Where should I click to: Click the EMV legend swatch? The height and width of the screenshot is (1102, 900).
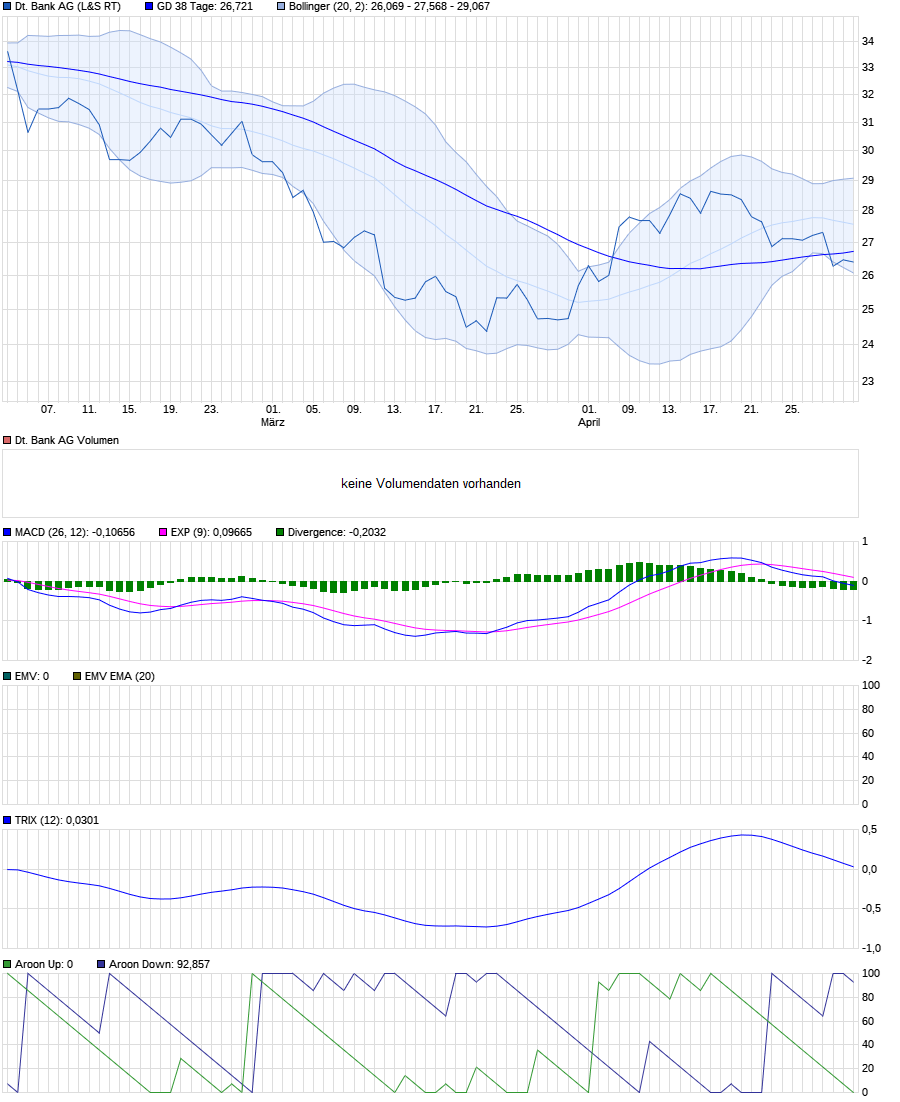coord(8,676)
